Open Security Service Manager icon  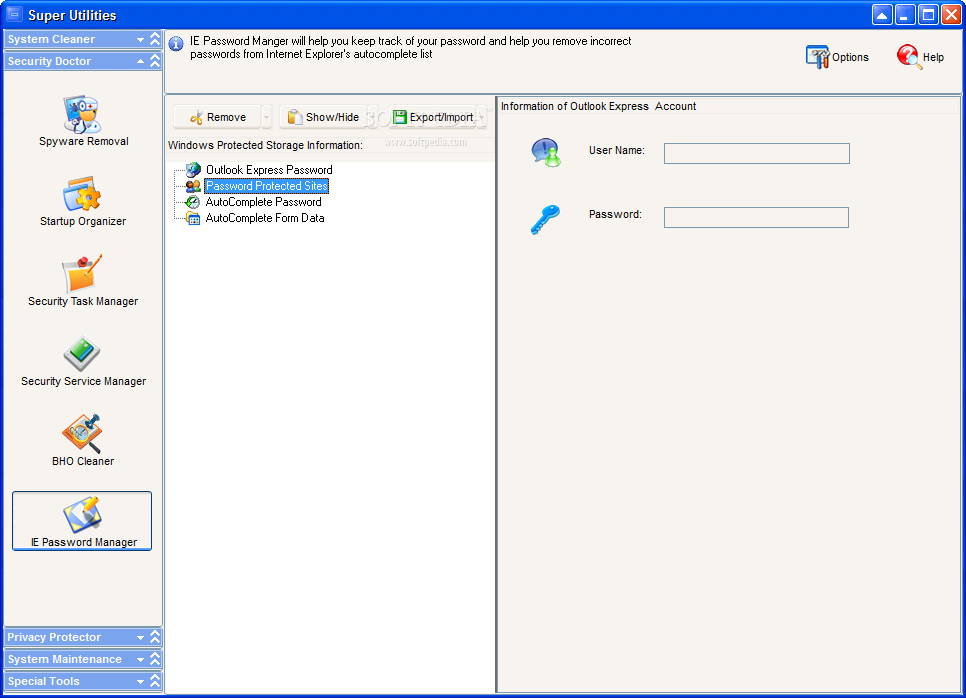coord(82,354)
